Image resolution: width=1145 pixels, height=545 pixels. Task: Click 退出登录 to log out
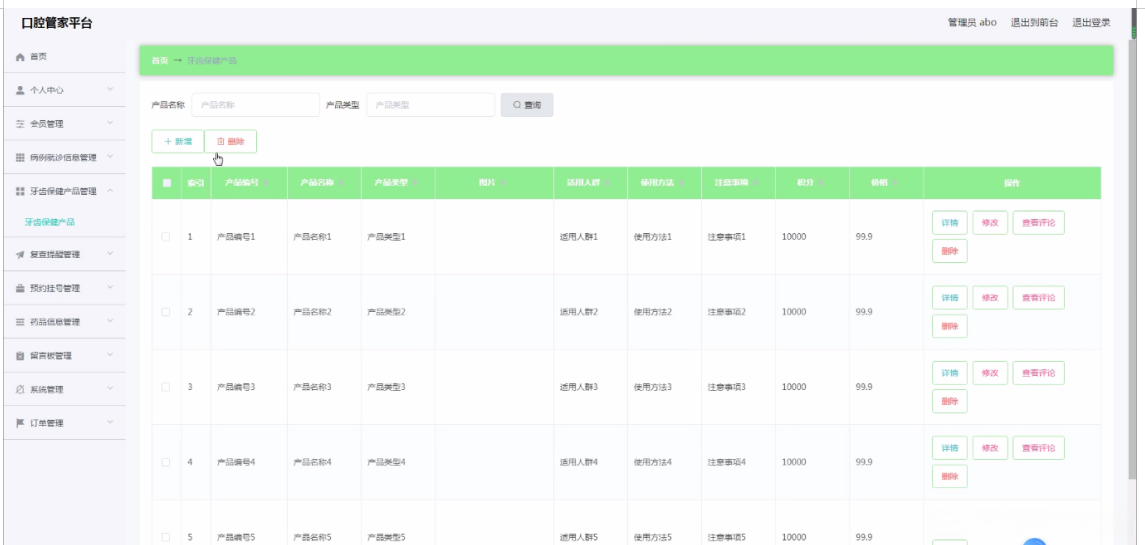[1091, 23]
